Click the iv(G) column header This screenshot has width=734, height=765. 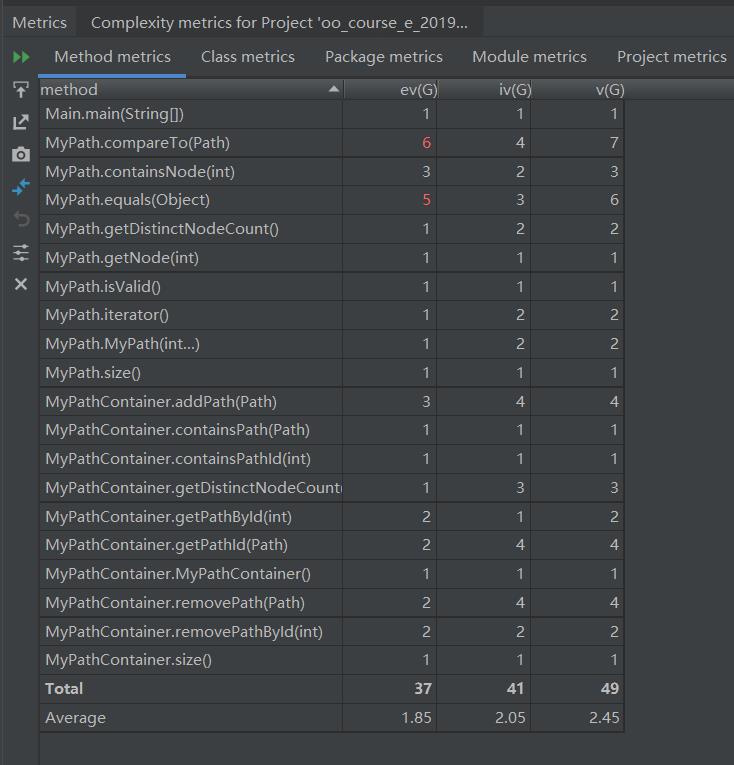click(x=514, y=90)
